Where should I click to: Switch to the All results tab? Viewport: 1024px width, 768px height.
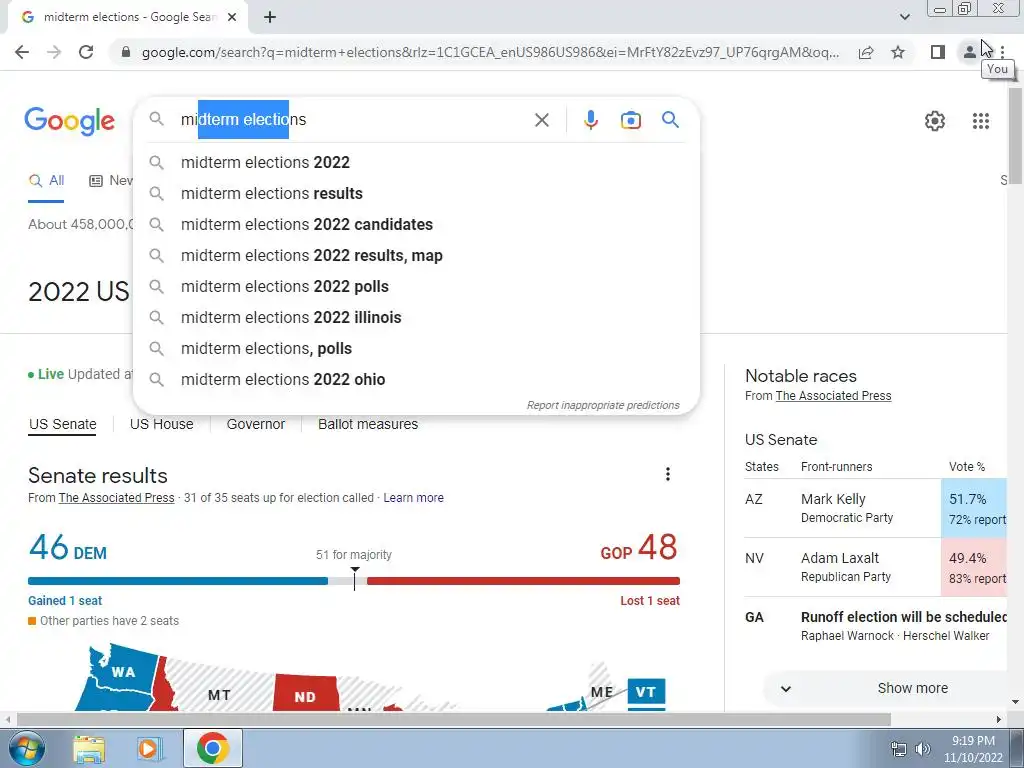(x=46, y=181)
